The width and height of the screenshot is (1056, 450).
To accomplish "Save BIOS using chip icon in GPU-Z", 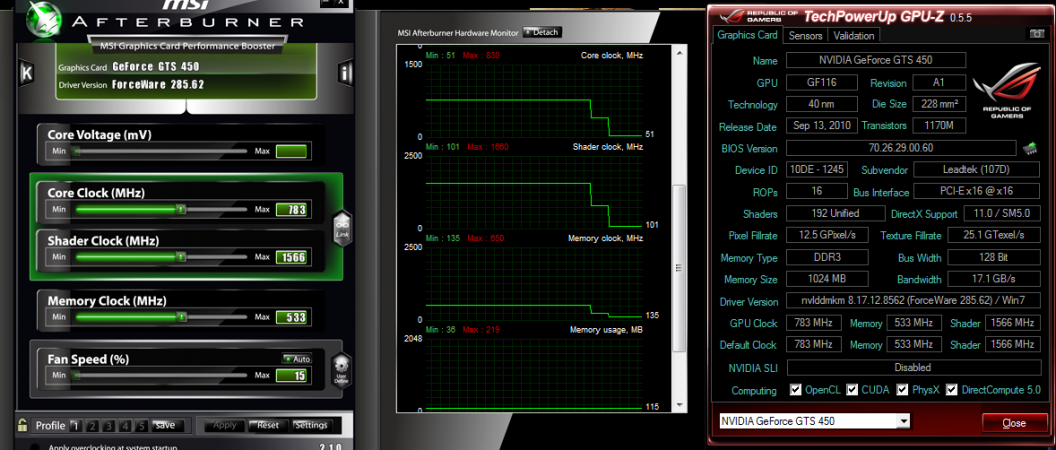I will click(1030, 148).
